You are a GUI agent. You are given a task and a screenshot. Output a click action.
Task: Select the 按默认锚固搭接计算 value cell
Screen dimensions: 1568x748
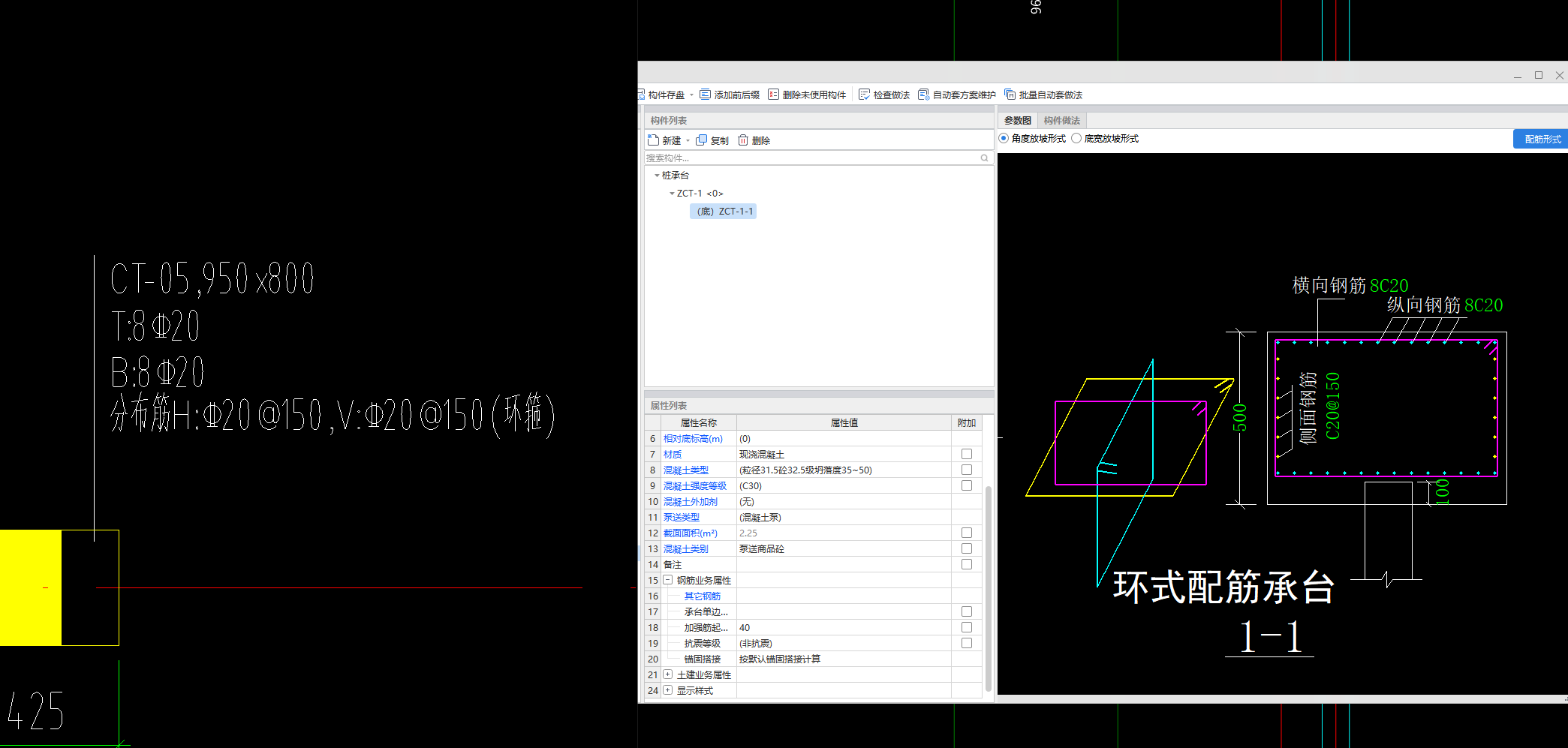point(844,659)
